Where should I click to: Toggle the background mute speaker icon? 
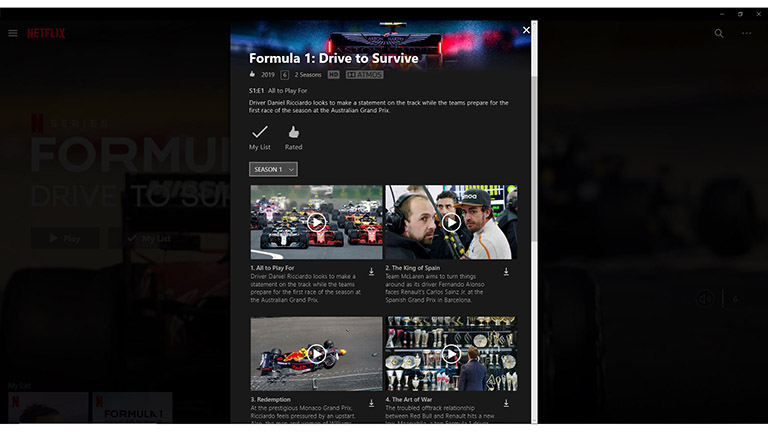point(705,299)
